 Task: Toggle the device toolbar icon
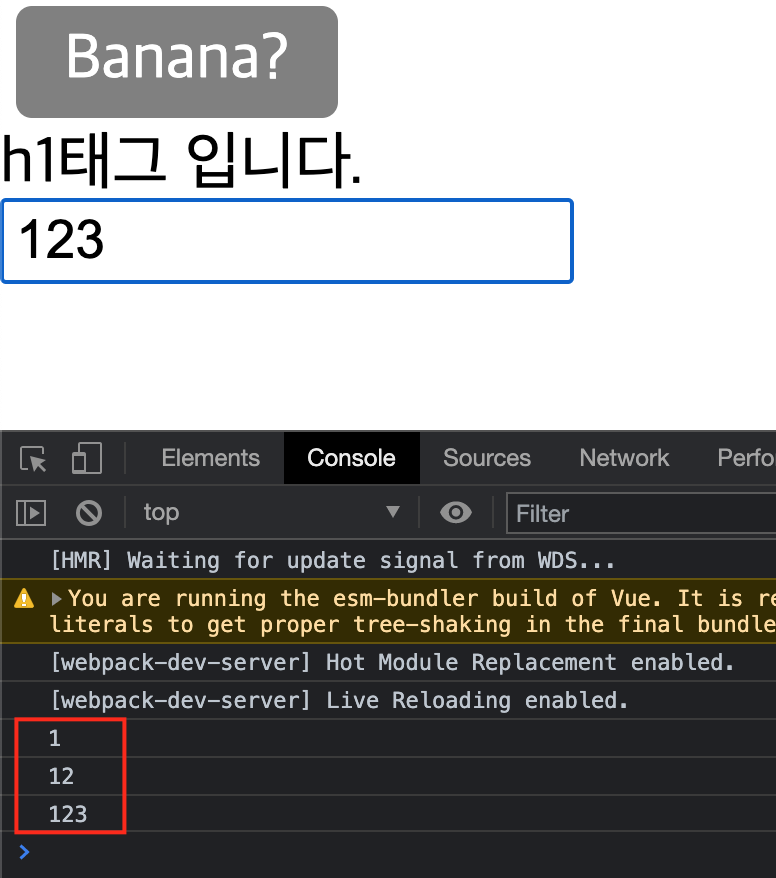pos(87,458)
